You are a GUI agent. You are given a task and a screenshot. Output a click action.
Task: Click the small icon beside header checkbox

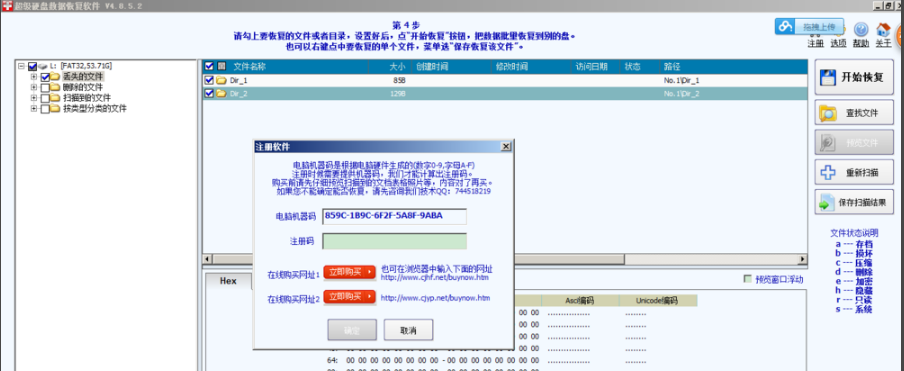(221, 66)
